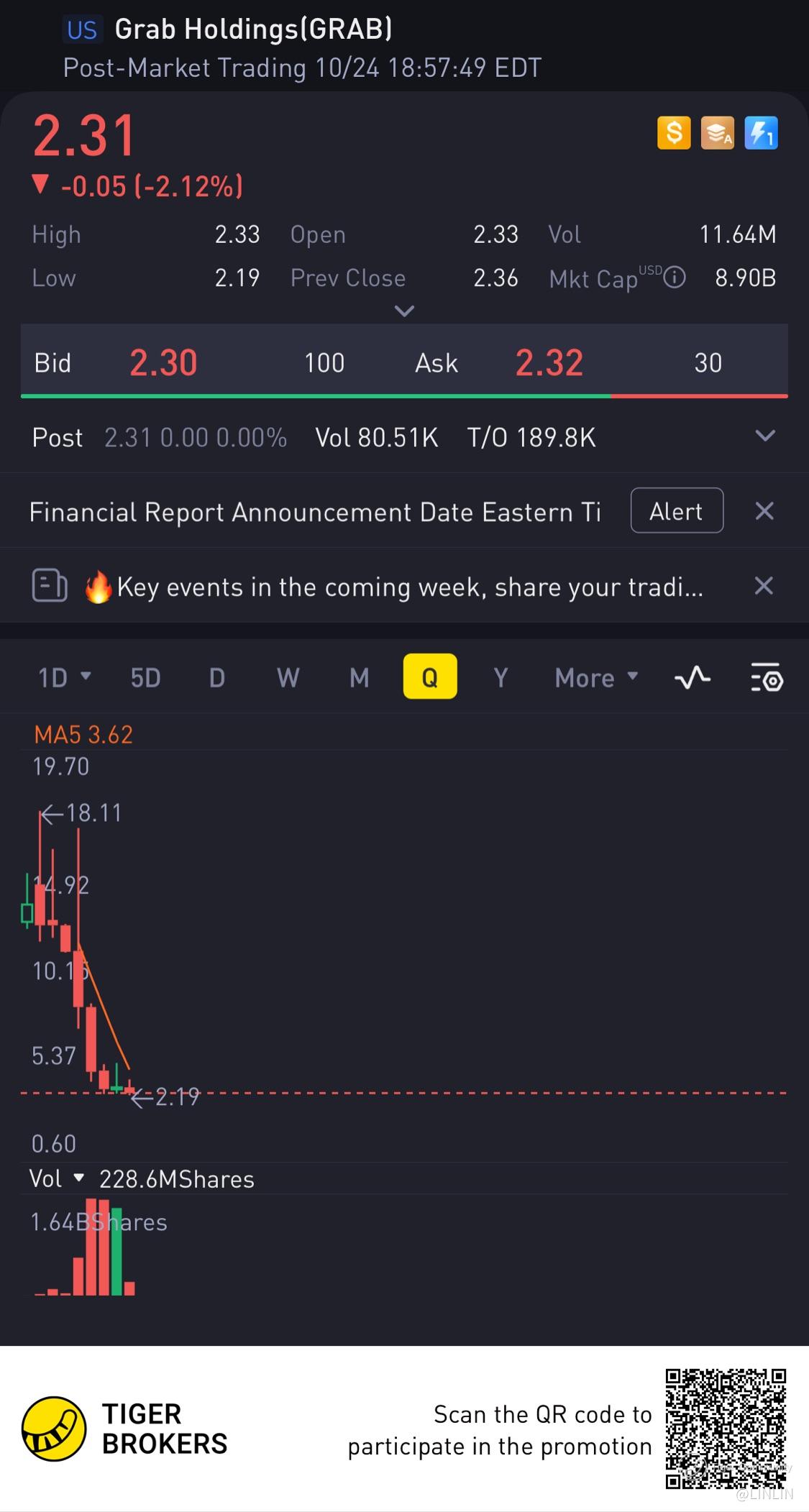809x1512 pixels.
Task: Tap the Tiger Brokers logo
Action: click(54, 1429)
